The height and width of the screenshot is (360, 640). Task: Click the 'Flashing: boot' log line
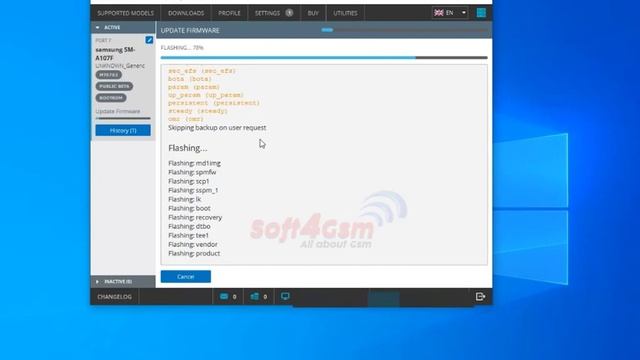[189, 208]
